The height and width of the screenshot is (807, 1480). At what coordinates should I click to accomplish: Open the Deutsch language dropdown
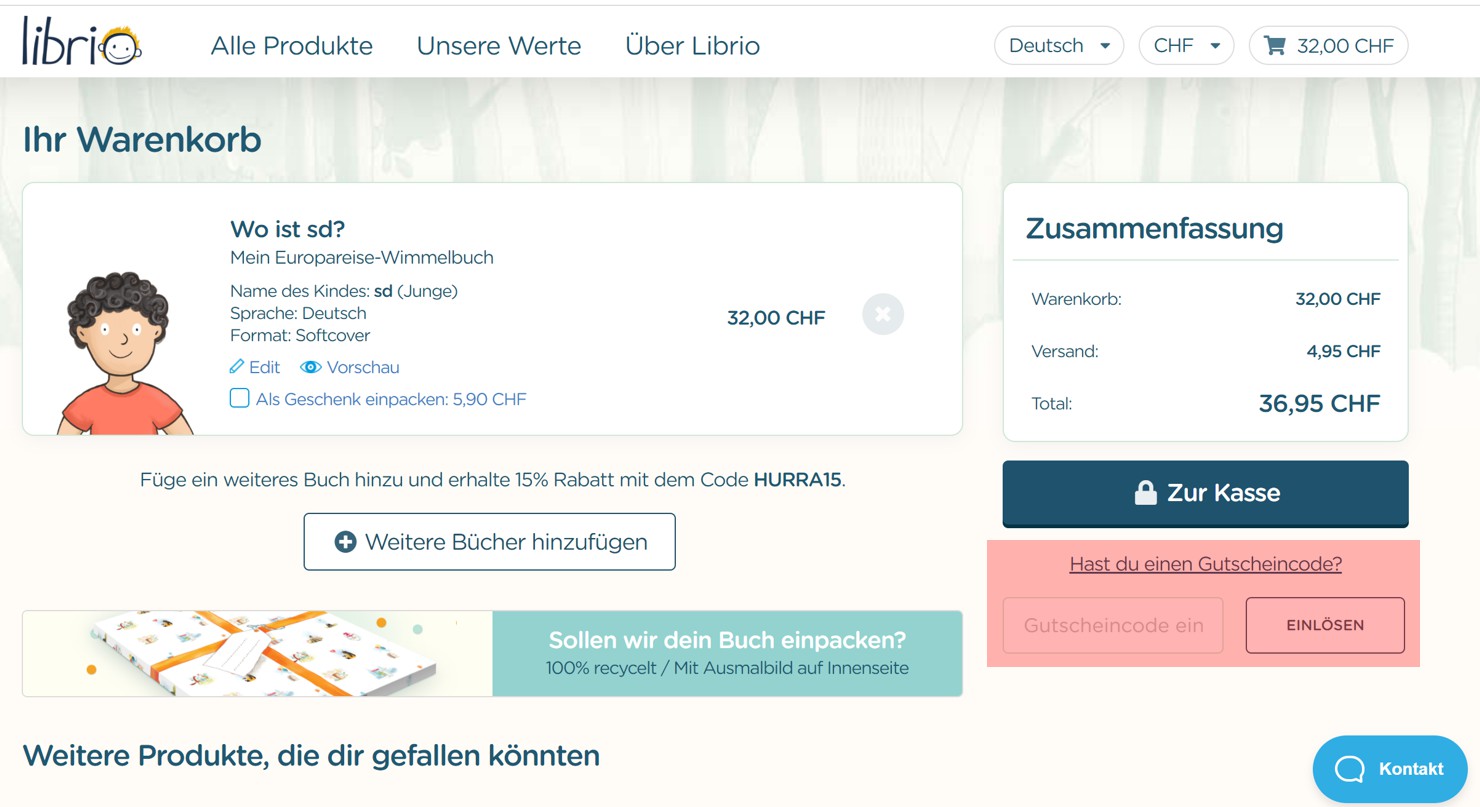[x=1059, y=46]
